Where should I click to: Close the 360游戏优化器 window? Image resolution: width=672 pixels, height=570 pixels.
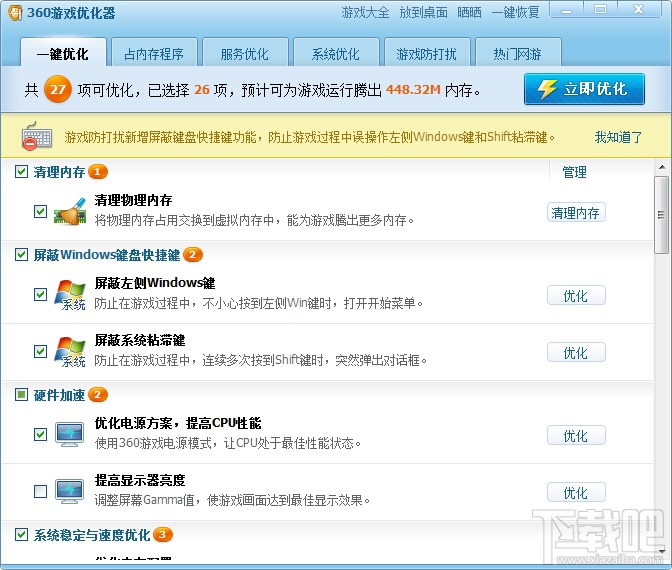coord(639,9)
